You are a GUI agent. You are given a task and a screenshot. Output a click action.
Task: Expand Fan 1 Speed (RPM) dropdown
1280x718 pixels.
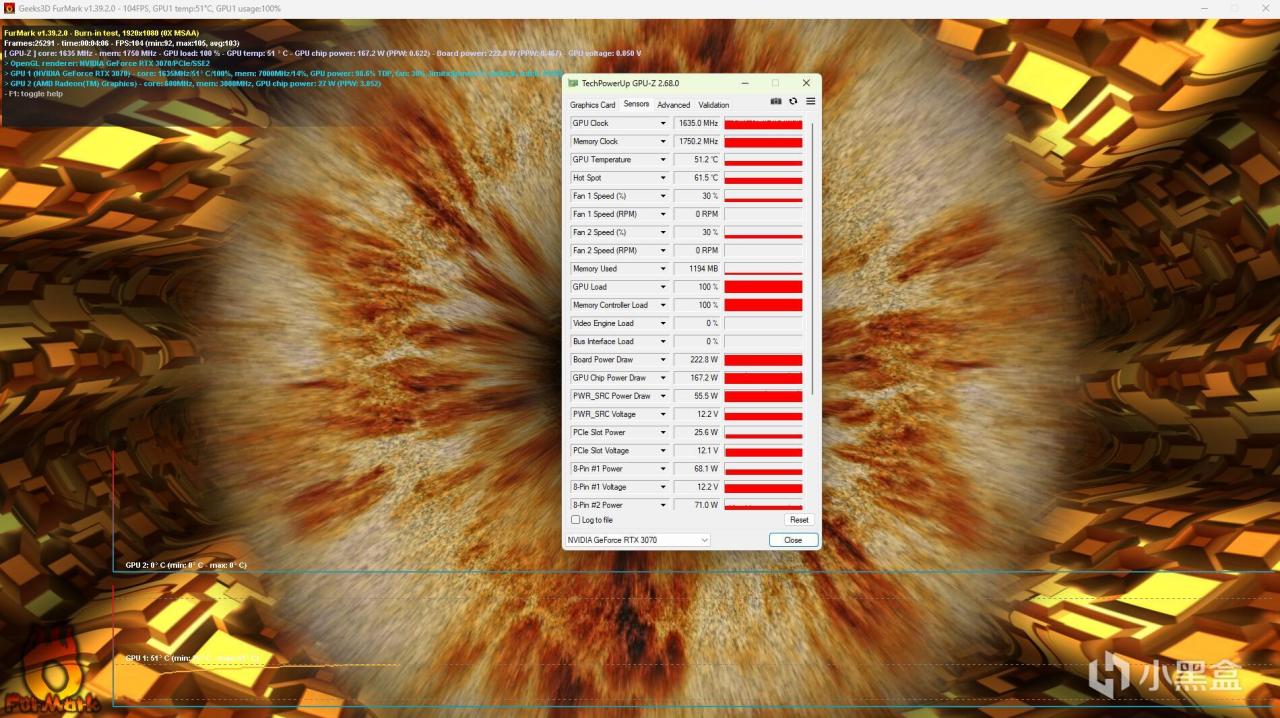(x=662, y=214)
